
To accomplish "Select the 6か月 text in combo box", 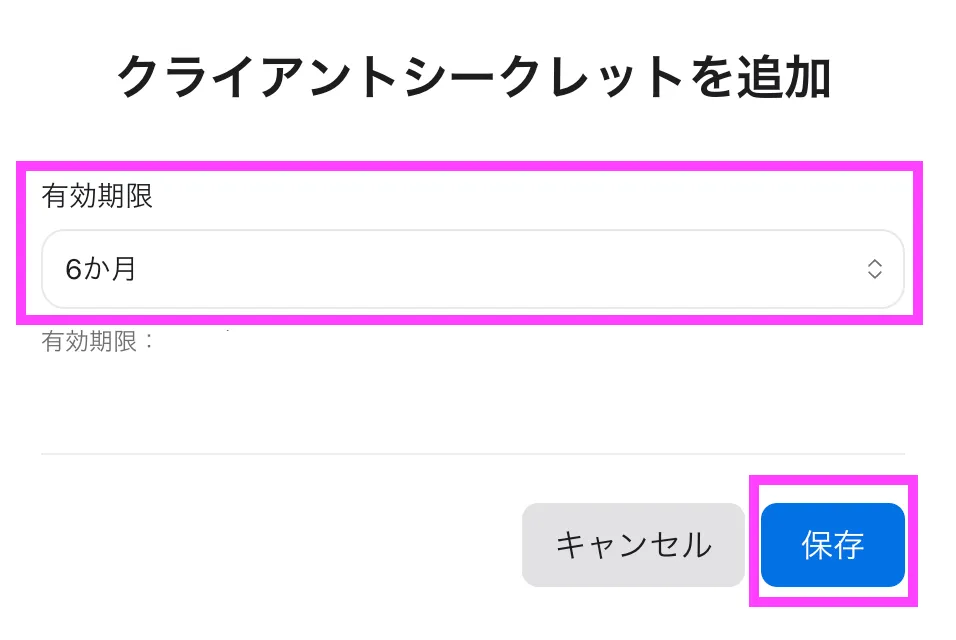I will [x=101, y=269].
